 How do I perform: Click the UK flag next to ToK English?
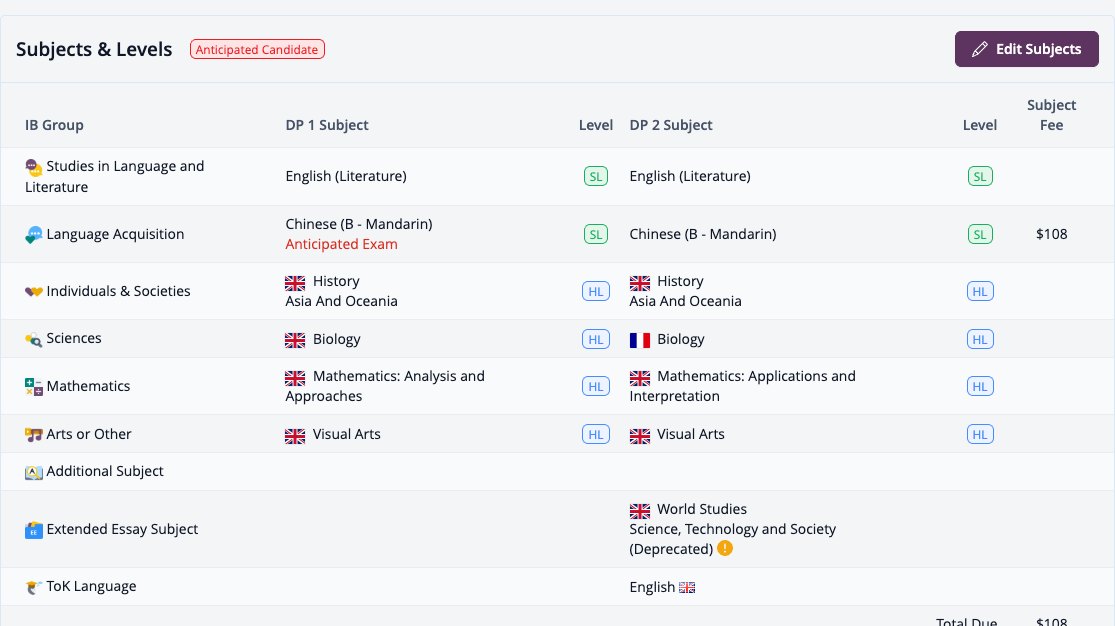click(687, 588)
